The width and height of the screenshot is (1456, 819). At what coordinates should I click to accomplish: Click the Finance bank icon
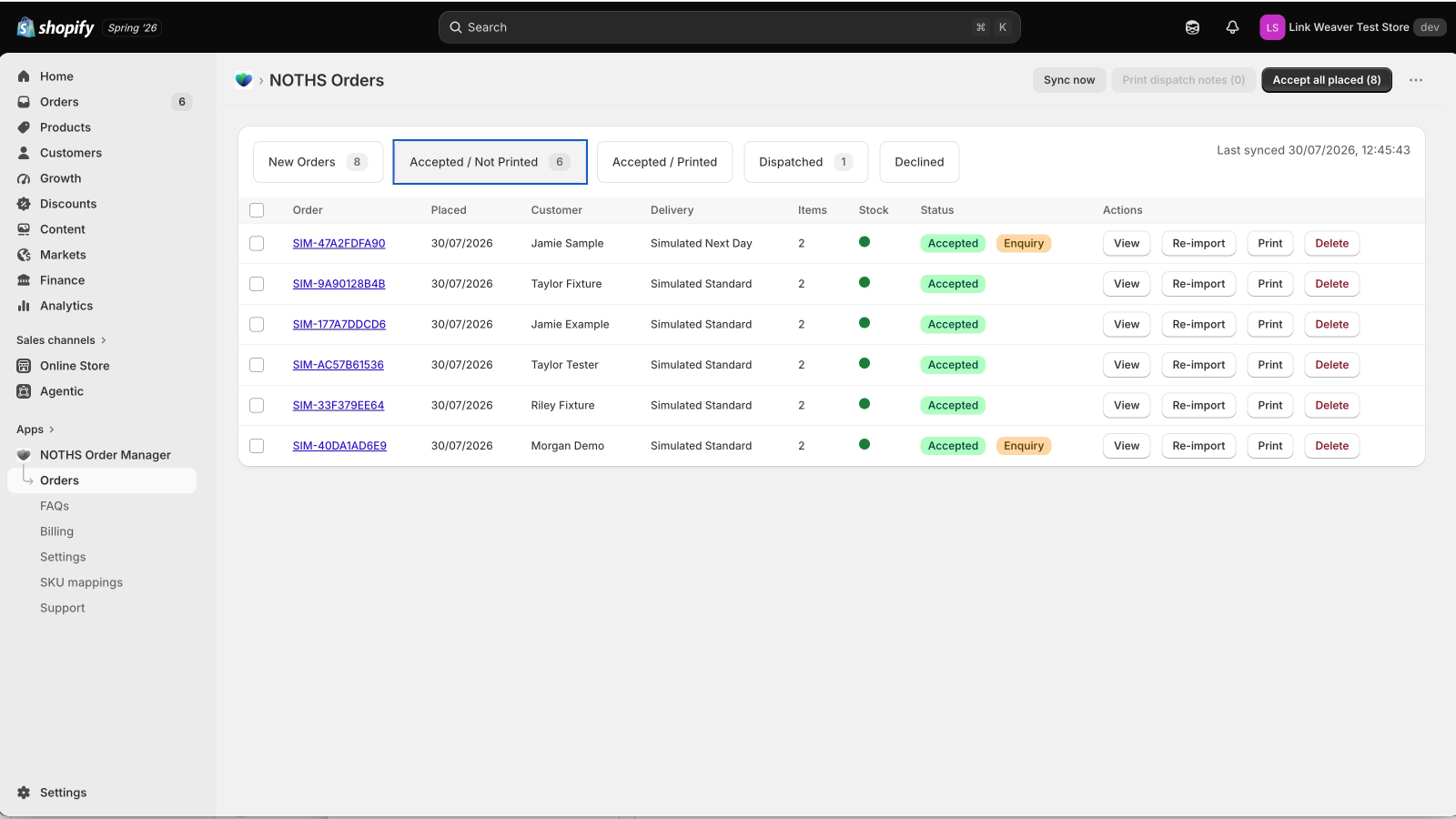pyautogui.click(x=24, y=280)
